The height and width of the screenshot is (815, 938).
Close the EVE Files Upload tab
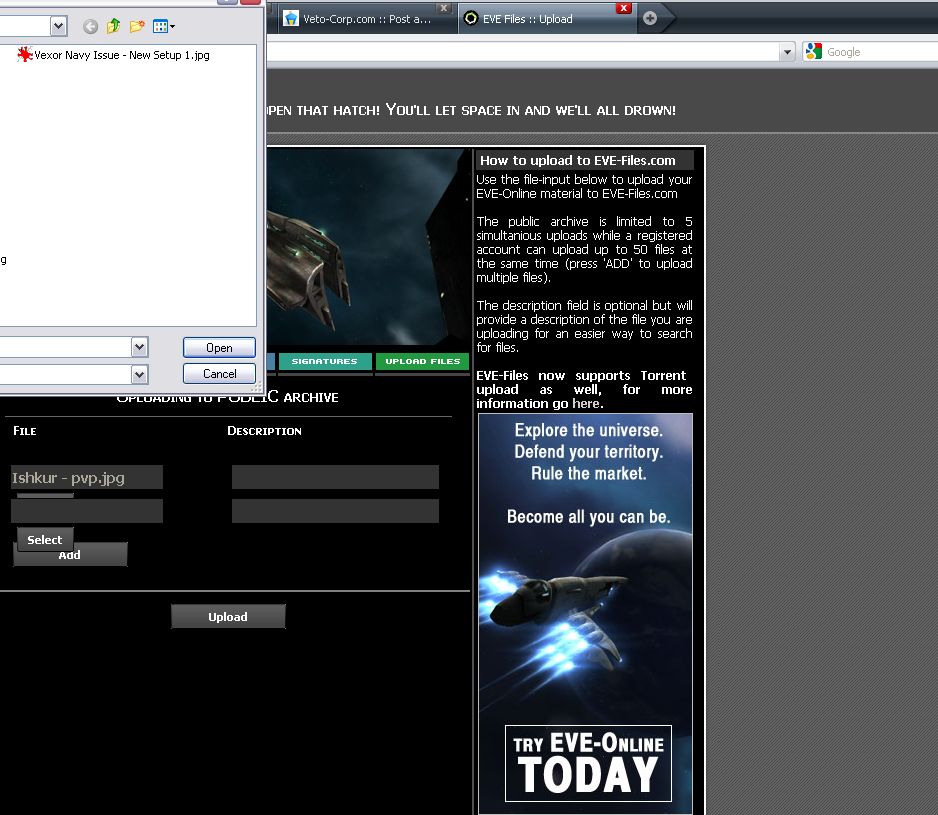(623, 8)
